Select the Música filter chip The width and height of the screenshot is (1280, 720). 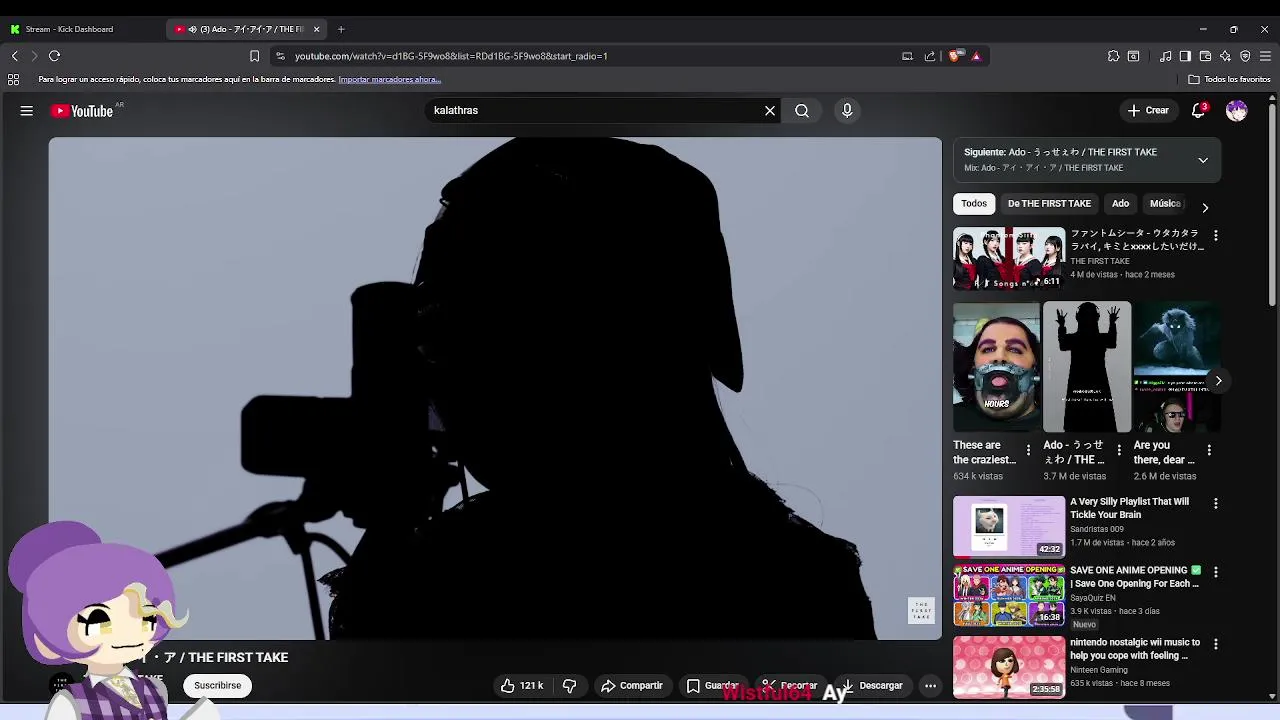(1165, 204)
